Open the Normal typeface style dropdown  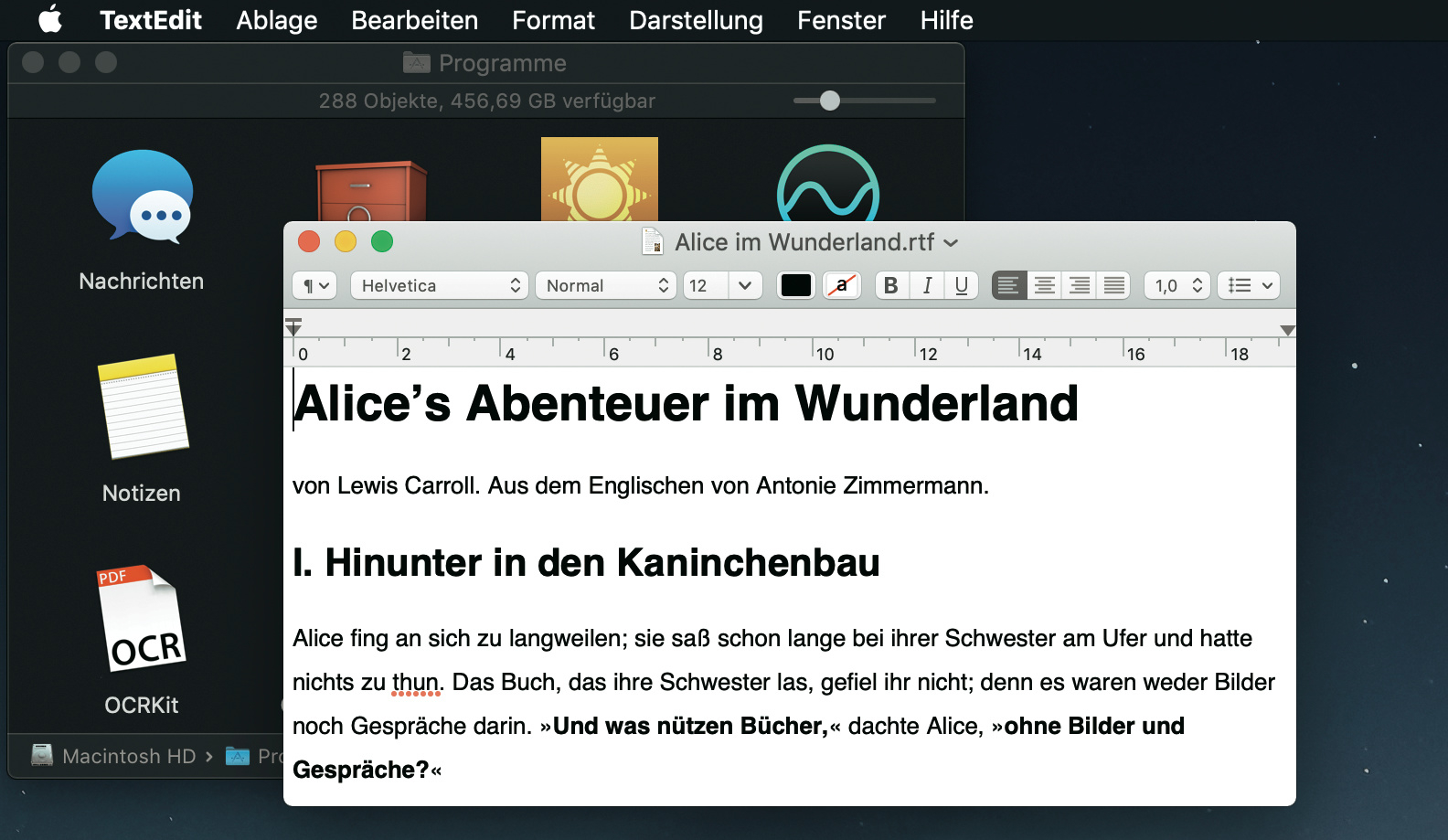(x=606, y=286)
